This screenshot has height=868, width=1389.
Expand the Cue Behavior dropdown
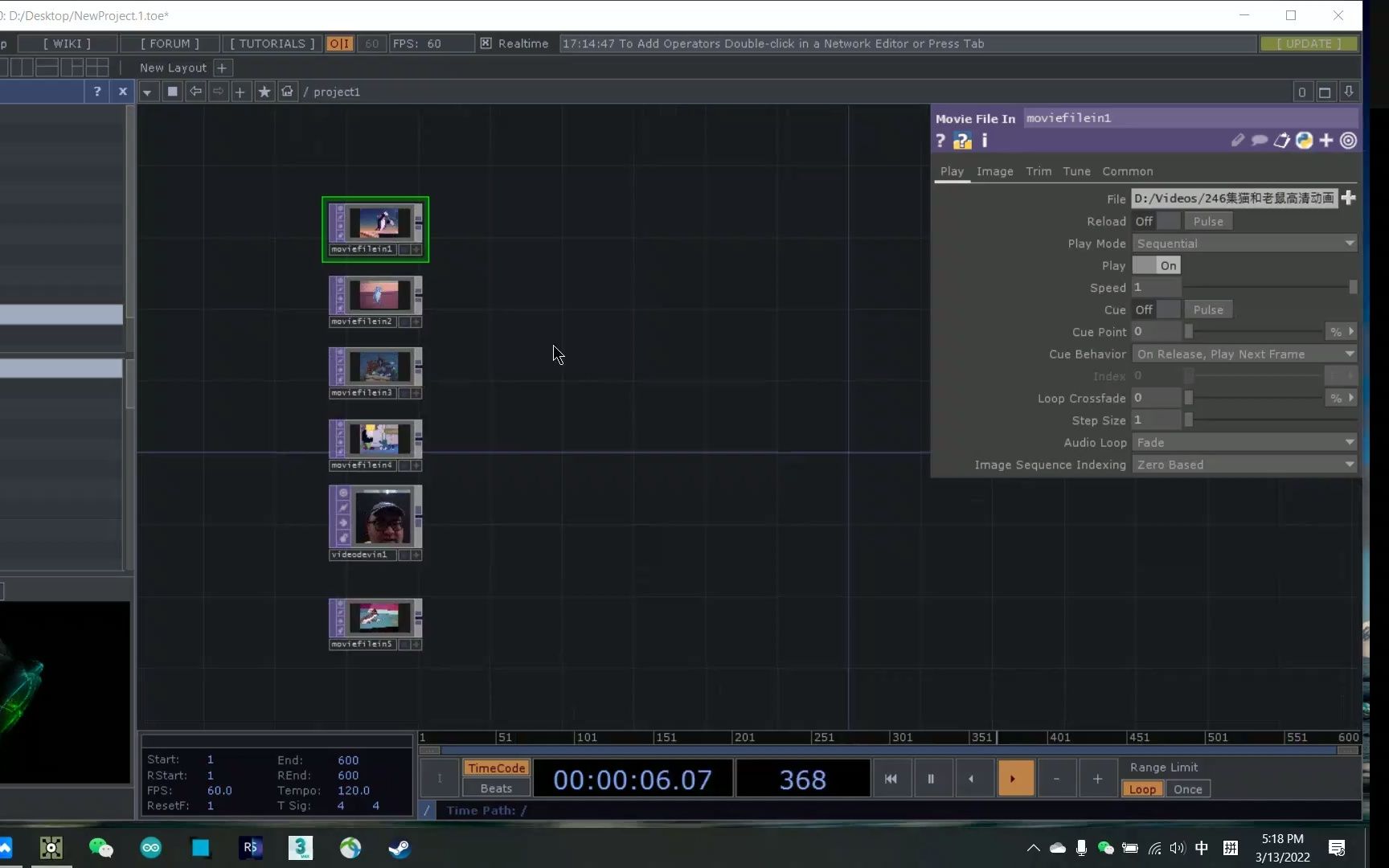point(1244,354)
